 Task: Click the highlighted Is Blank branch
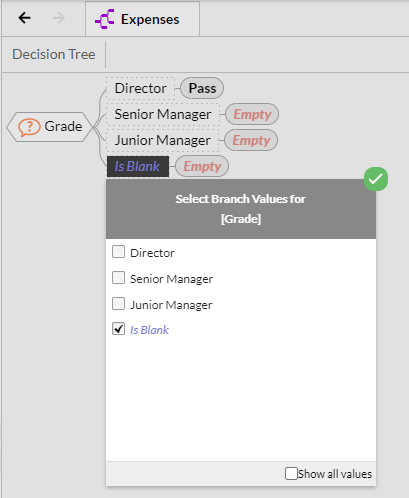click(x=138, y=166)
